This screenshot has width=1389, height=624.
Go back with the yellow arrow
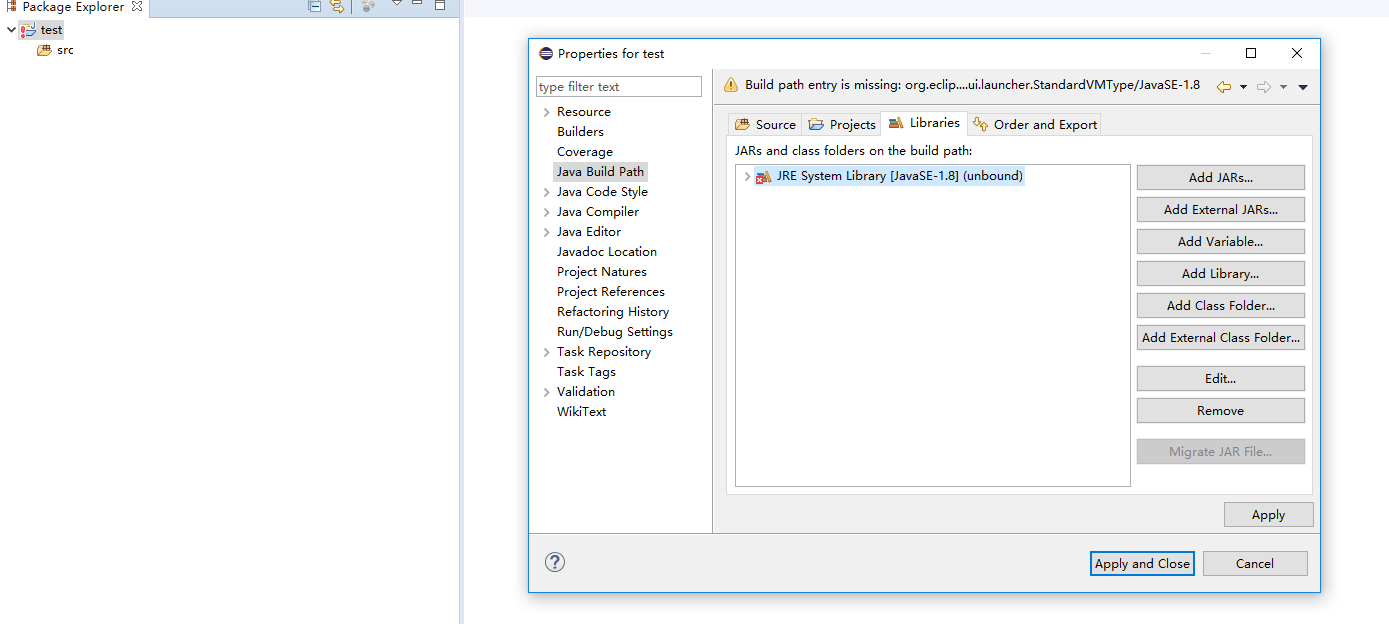pyautogui.click(x=1223, y=87)
